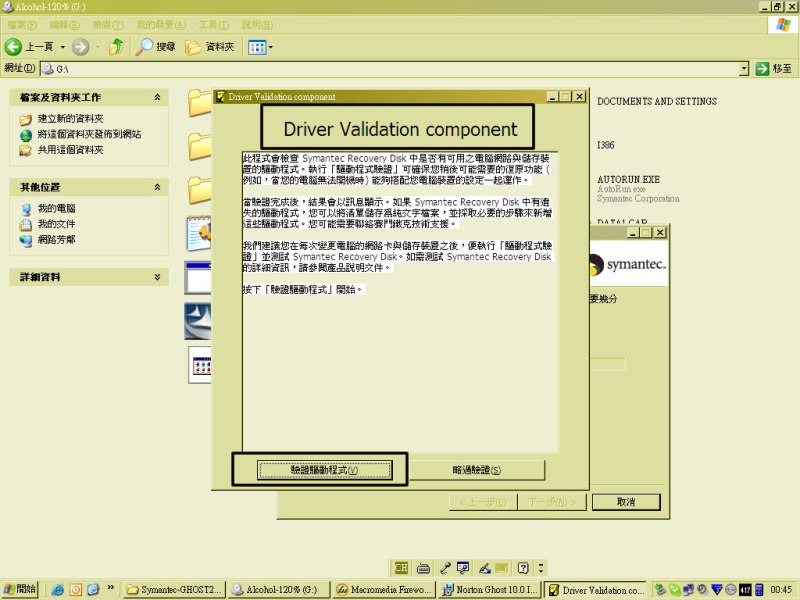The width and height of the screenshot is (800, 600).
Task: Click the keyboard icon on the language bar
Action: click(423, 568)
